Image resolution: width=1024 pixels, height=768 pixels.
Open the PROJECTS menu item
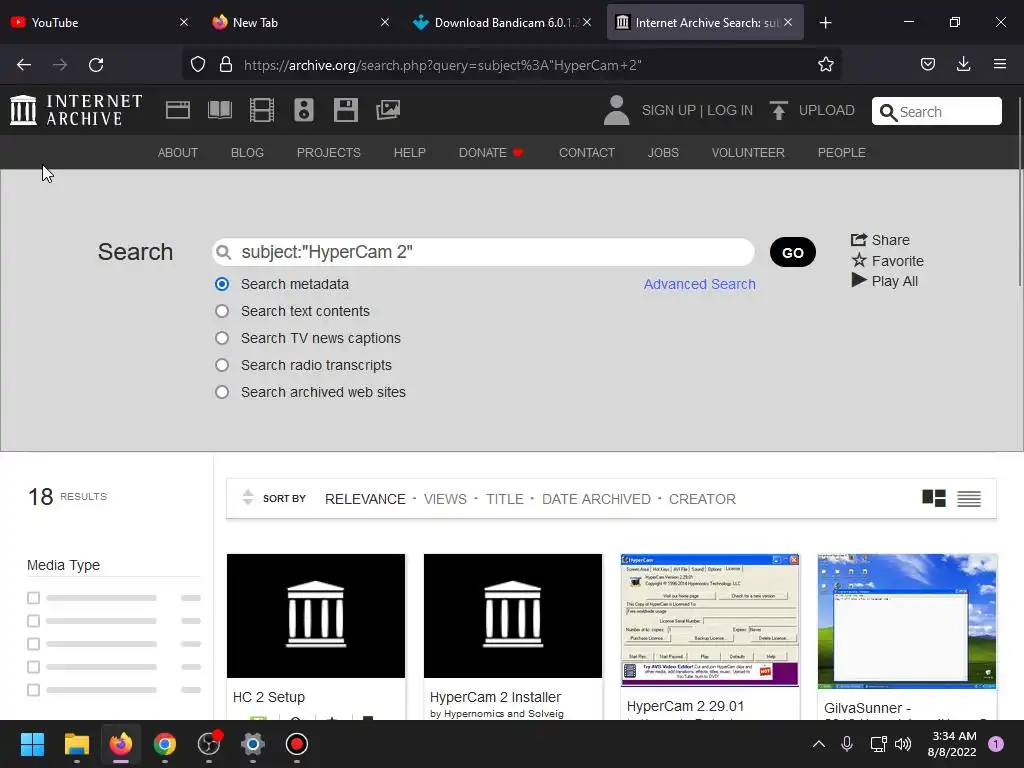[328, 153]
